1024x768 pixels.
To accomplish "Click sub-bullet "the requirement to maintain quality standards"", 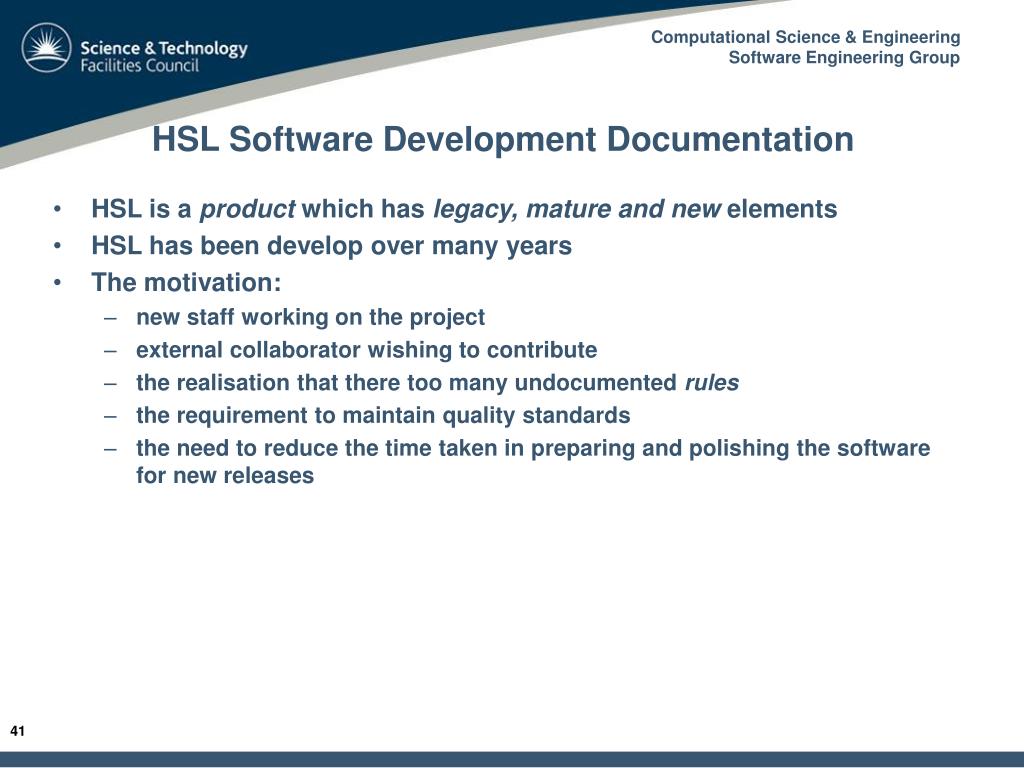I will click(x=383, y=415).
